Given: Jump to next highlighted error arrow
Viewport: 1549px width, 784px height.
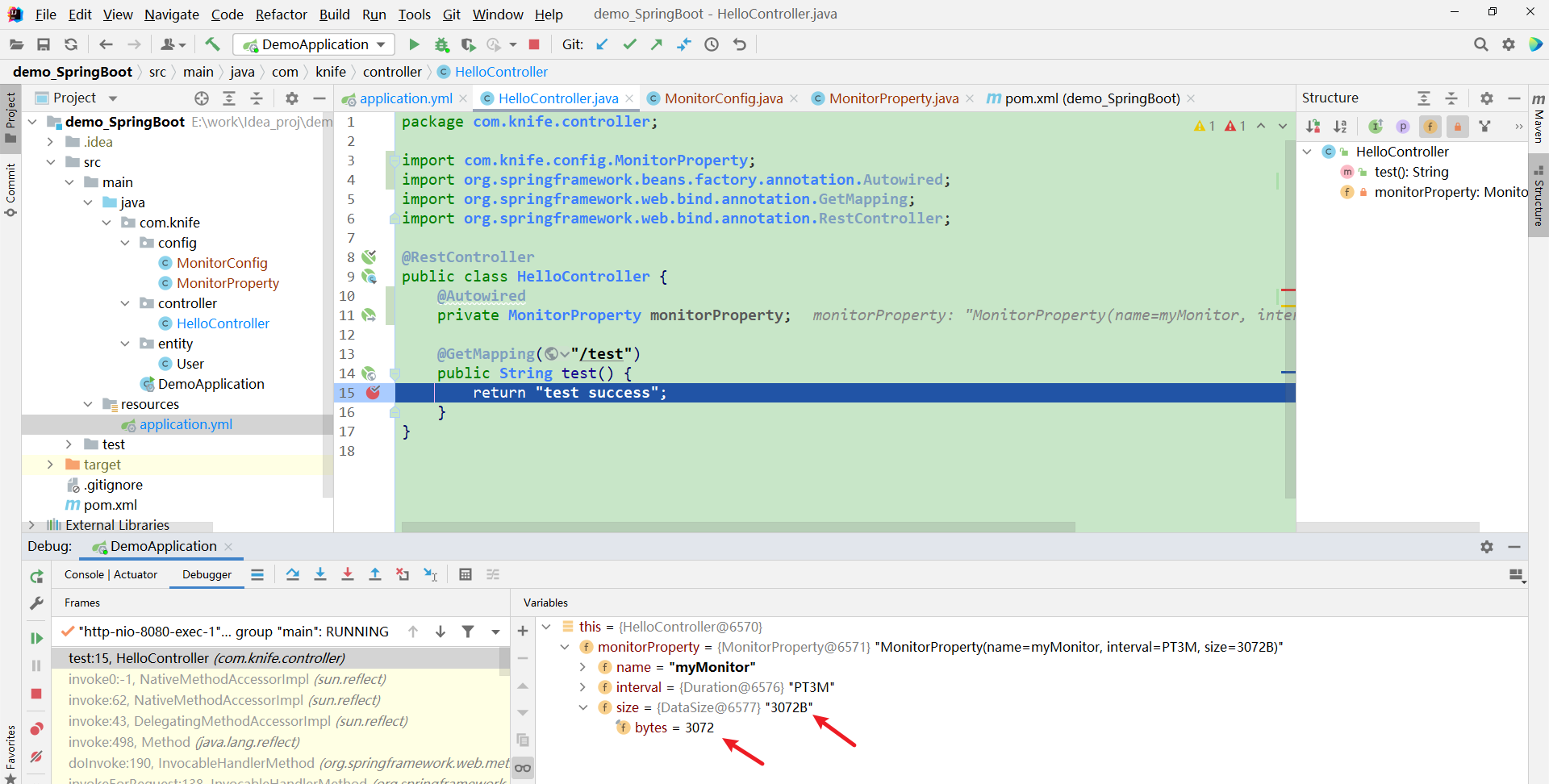Looking at the screenshot, I should tap(1283, 126).
